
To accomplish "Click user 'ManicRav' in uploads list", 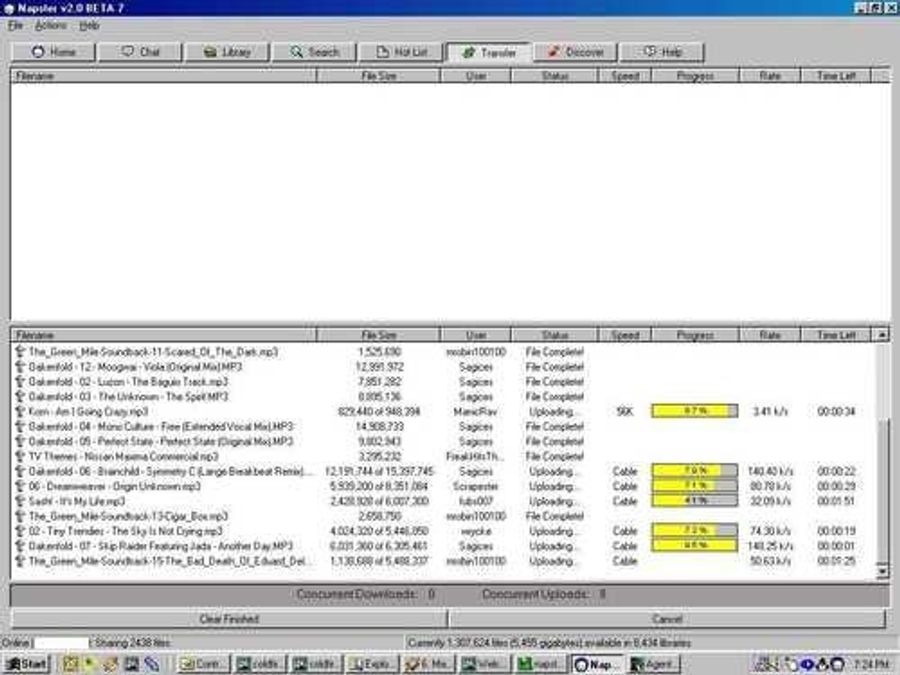I will (x=475, y=412).
